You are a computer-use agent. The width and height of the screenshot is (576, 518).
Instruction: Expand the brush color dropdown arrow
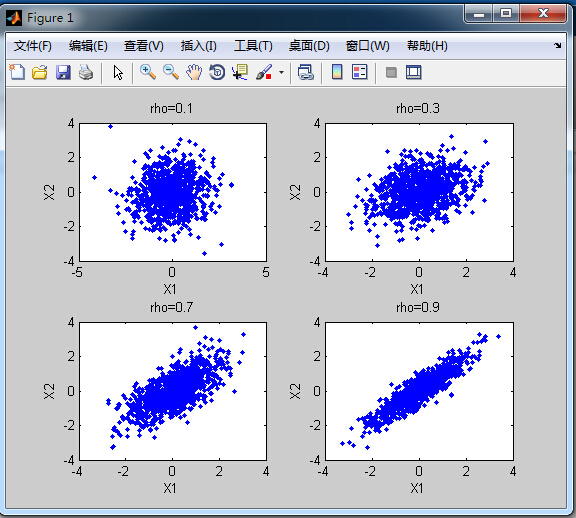click(x=281, y=72)
